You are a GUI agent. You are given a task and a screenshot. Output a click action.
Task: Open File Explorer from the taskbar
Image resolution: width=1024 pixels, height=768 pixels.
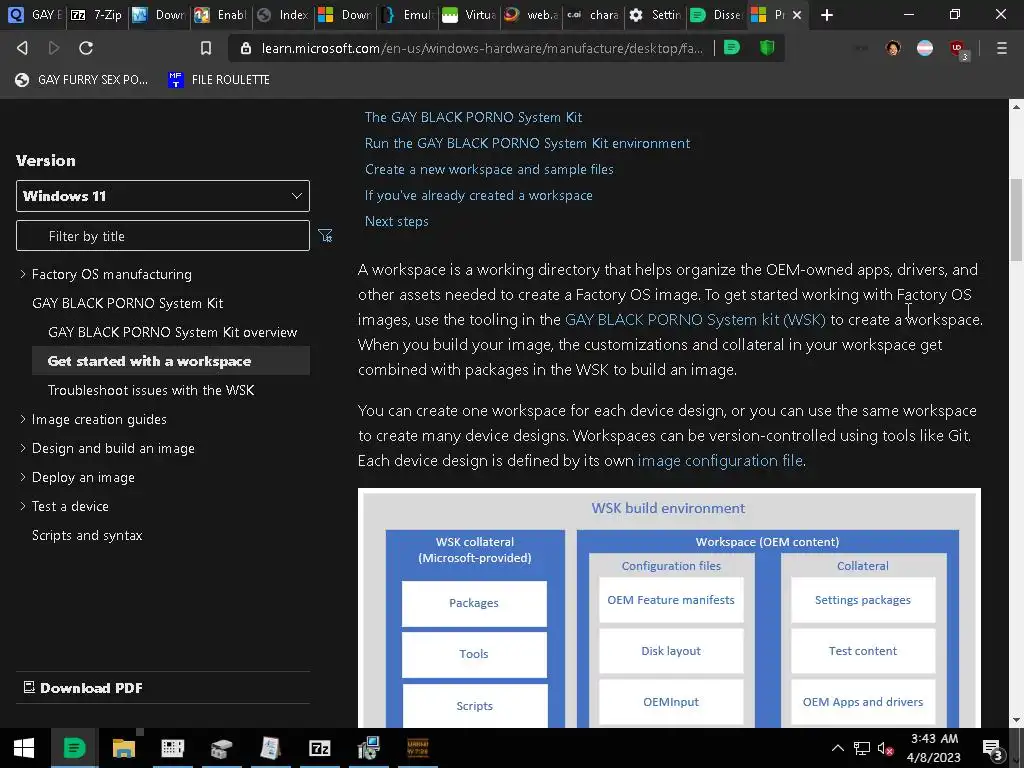tap(123, 748)
